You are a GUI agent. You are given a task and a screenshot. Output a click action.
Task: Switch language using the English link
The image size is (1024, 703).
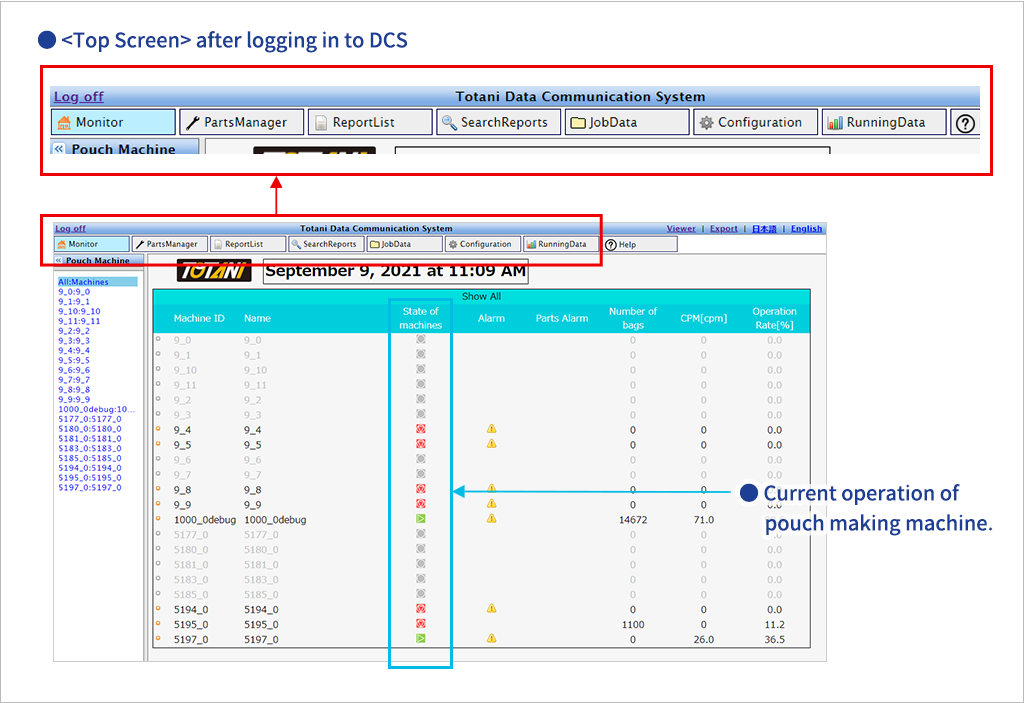806,229
